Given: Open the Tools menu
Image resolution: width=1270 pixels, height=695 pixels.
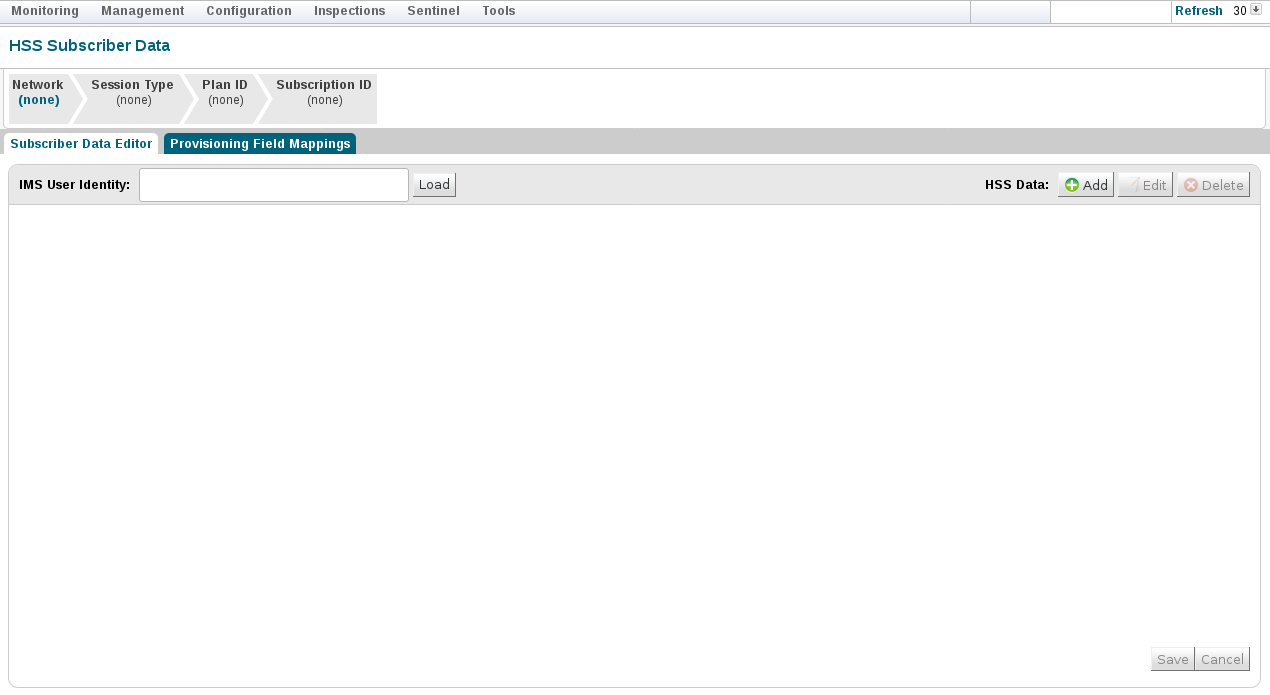Looking at the screenshot, I should point(498,10).
